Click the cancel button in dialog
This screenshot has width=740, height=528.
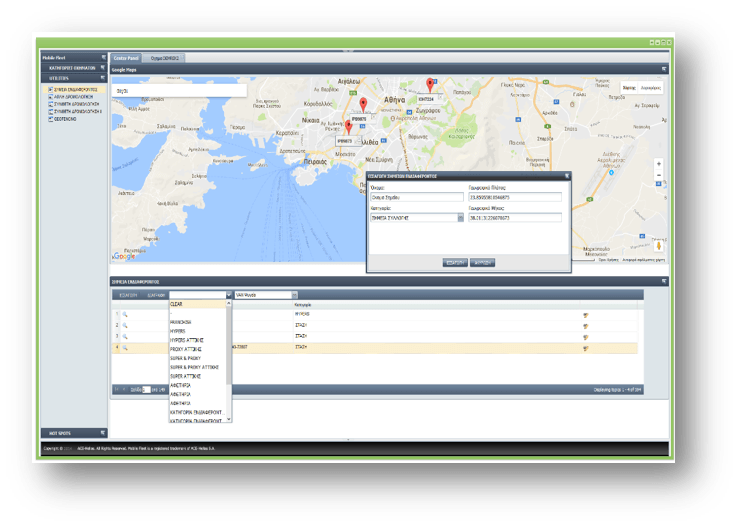pyautogui.click(x=482, y=262)
